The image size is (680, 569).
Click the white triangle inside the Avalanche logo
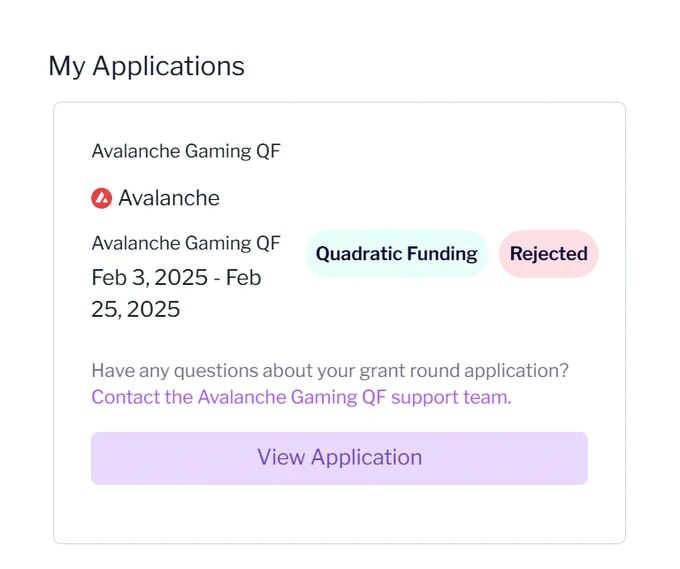(x=101, y=198)
